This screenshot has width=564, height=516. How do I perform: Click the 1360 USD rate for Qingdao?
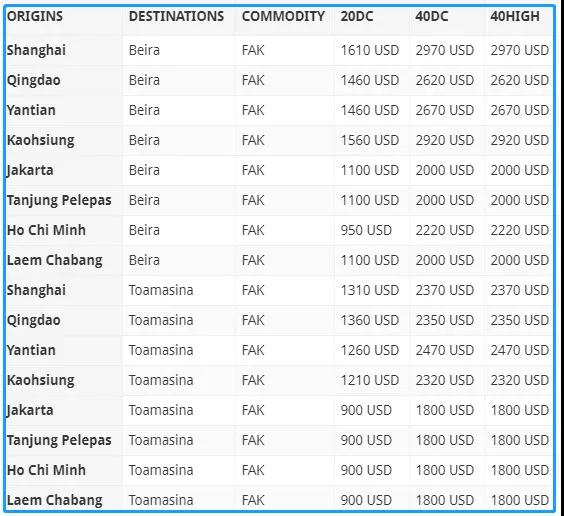(x=370, y=320)
